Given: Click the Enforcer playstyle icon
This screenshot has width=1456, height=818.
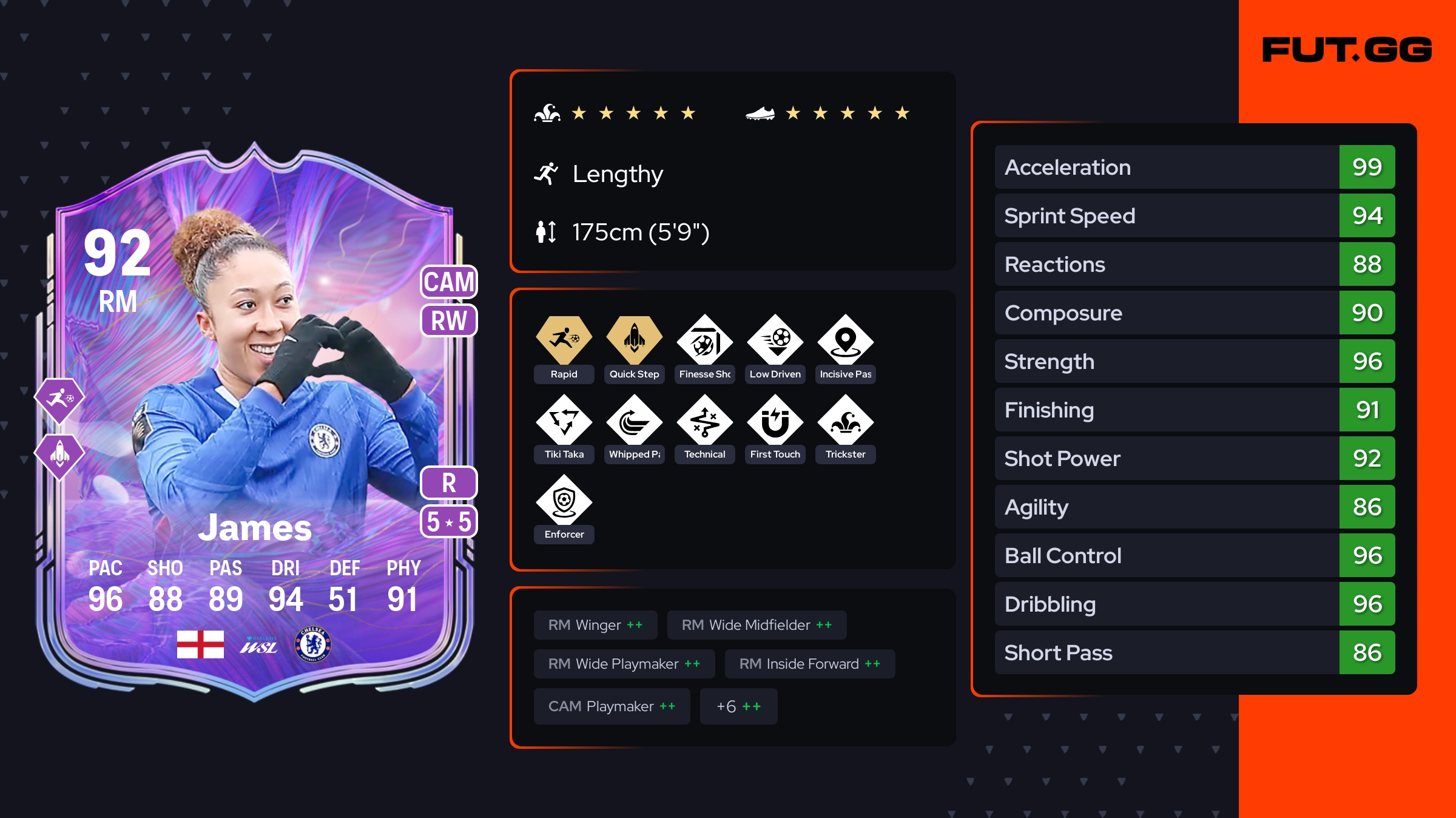Looking at the screenshot, I should (564, 499).
